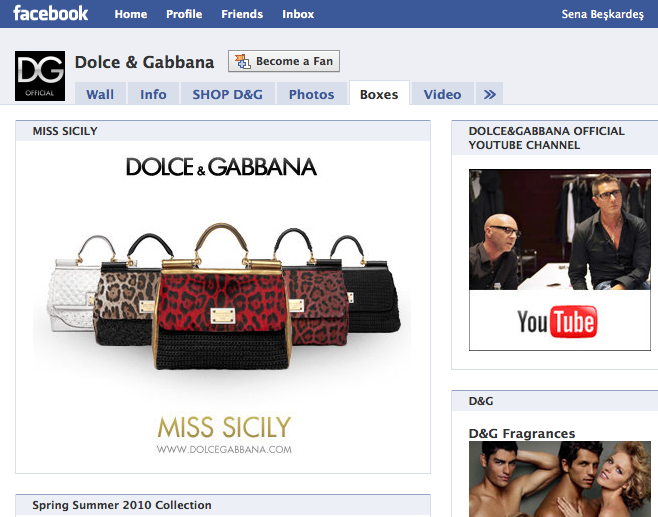This screenshot has width=658, height=517.
Task: Click the Dolce & Gabbana page title
Action: [144, 62]
